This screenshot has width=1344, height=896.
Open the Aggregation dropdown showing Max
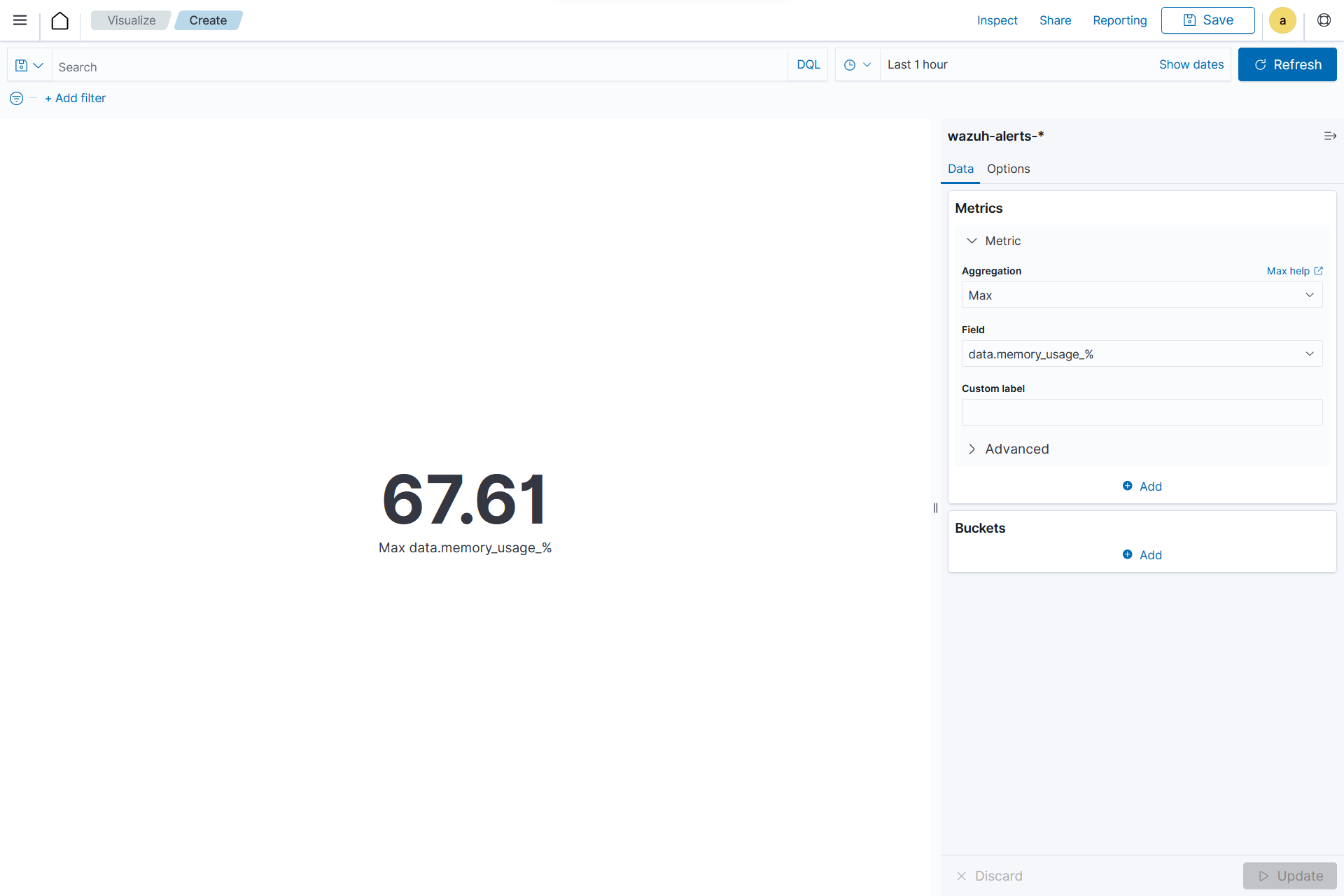[x=1142, y=295]
